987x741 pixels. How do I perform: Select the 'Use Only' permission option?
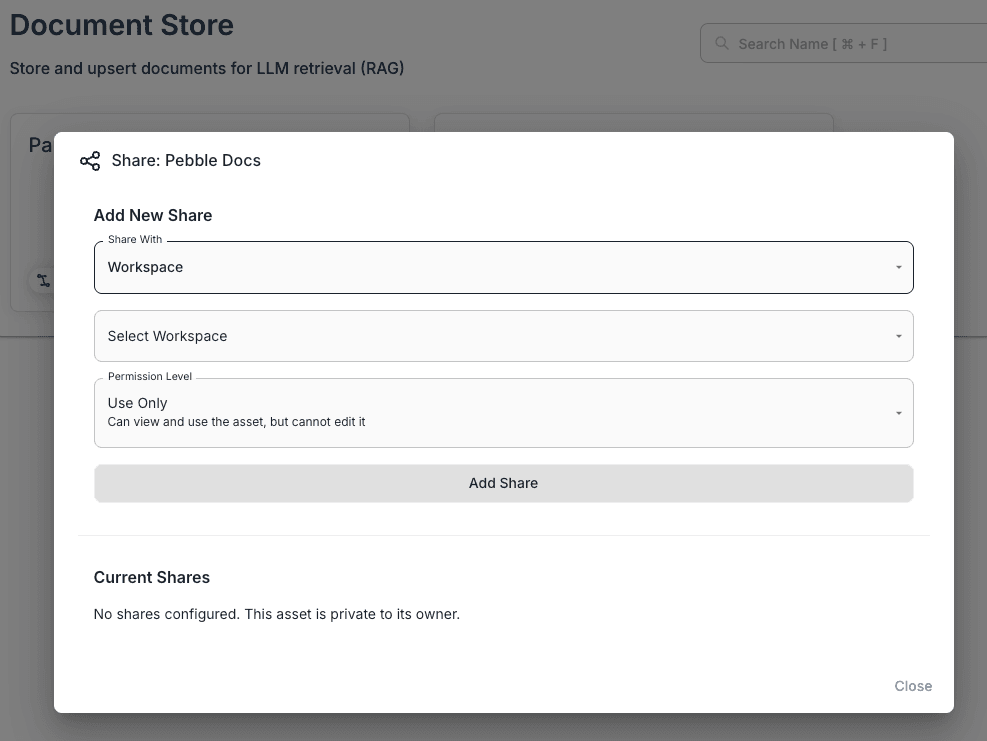(x=135, y=403)
